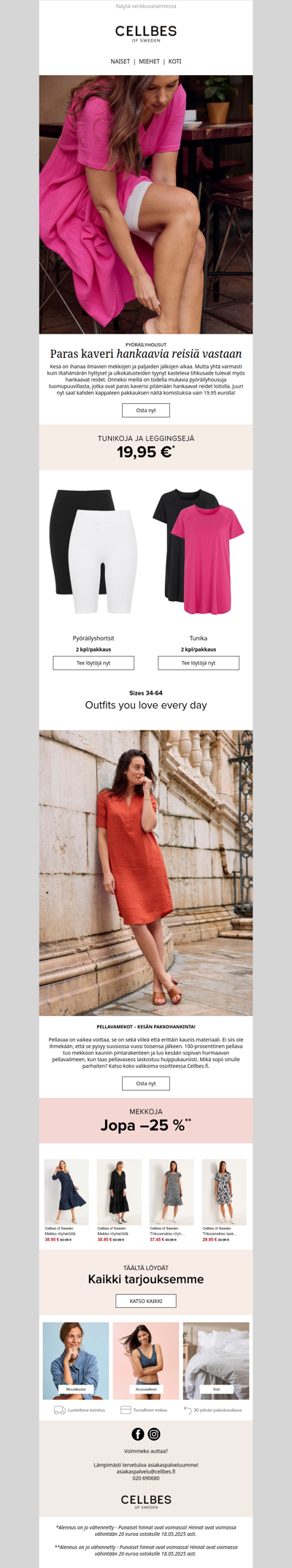Click the CELLBES logo at top
This screenshot has height=1568, width=292.
(146, 34)
